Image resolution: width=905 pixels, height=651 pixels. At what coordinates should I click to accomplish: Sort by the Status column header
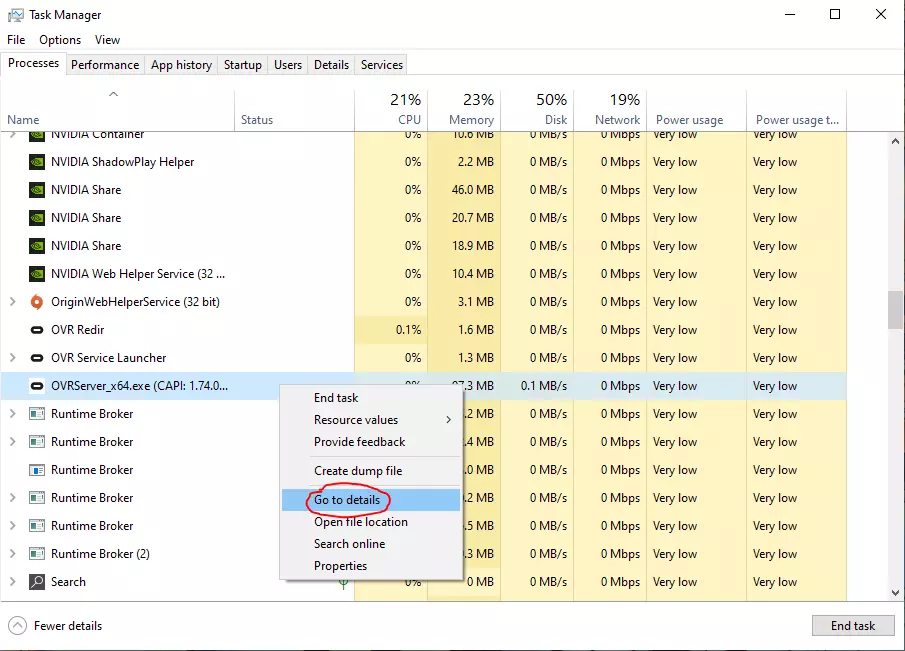[294, 110]
